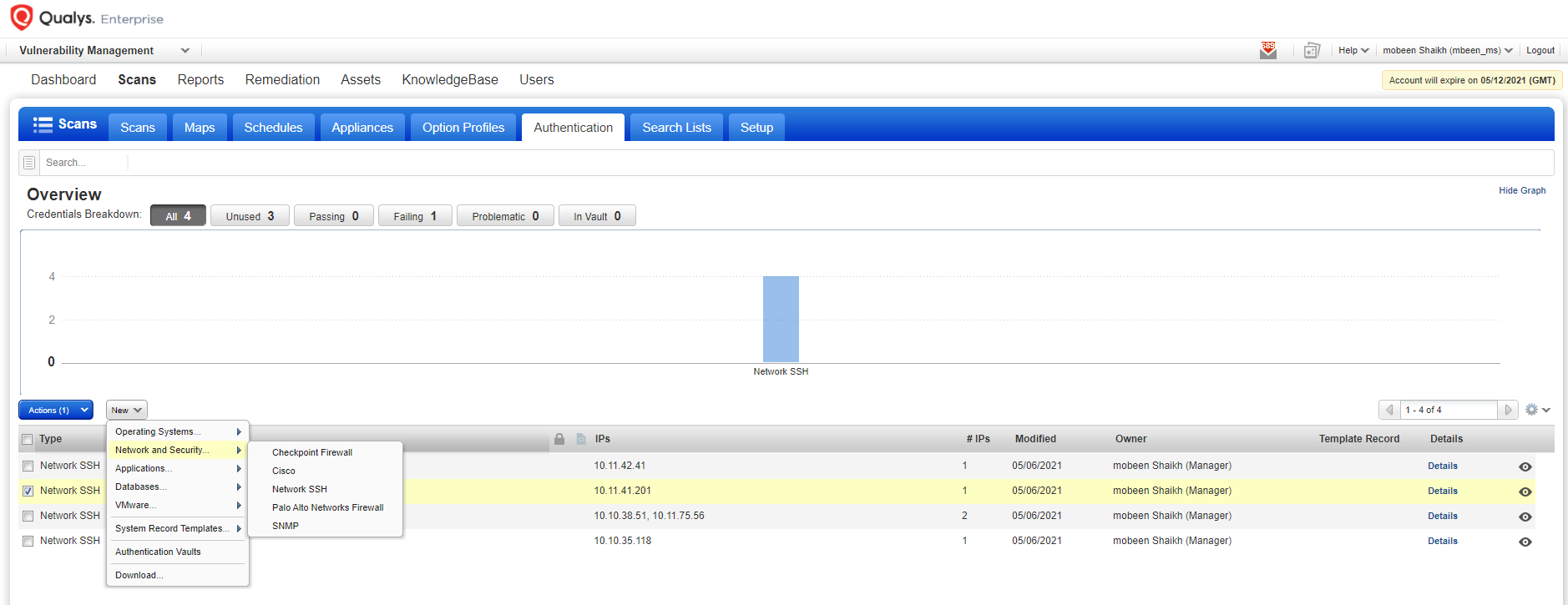
Task: Click the search filter list icon
Action: coord(29,163)
